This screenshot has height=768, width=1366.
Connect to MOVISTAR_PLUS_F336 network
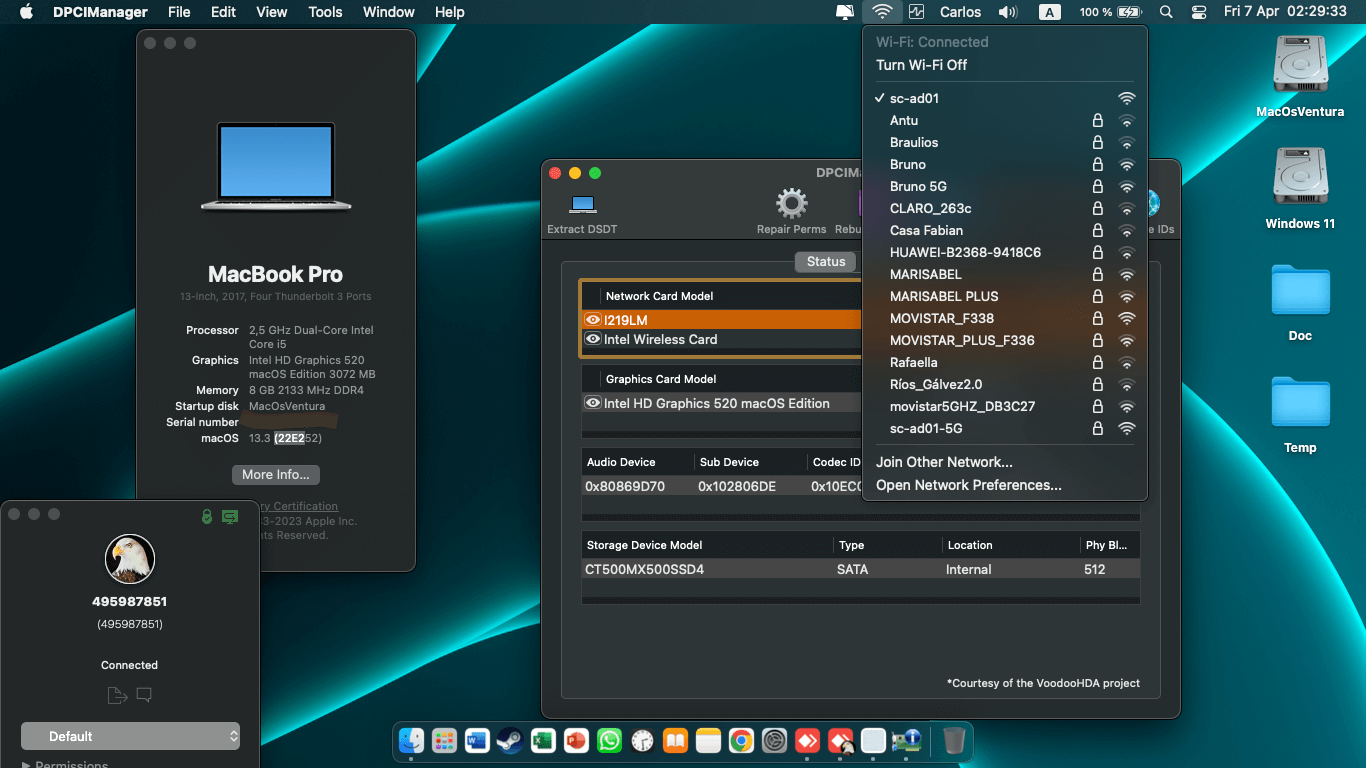click(x=1005, y=340)
